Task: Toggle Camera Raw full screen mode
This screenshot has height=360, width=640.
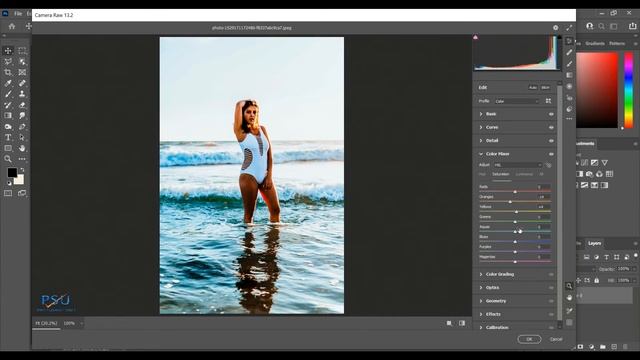Action: click(x=569, y=28)
